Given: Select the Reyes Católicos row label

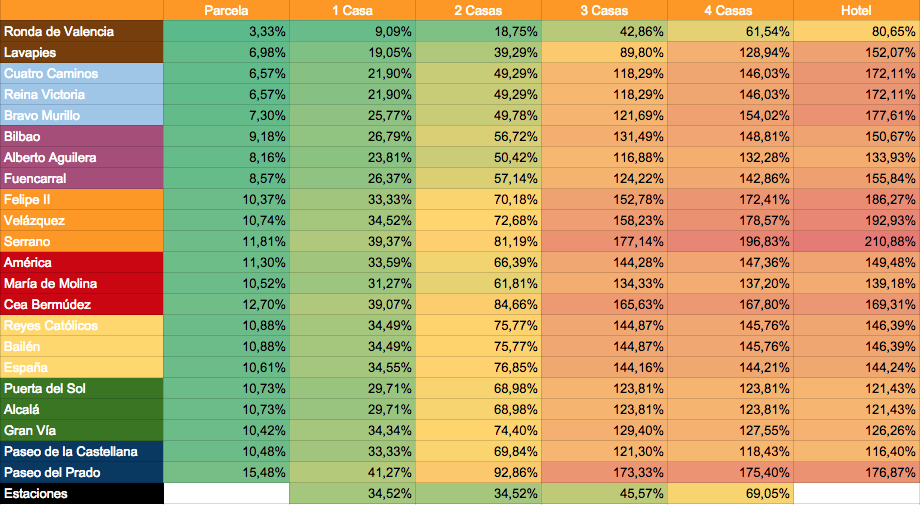Looking at the screenshot, I should pos(82,325).
